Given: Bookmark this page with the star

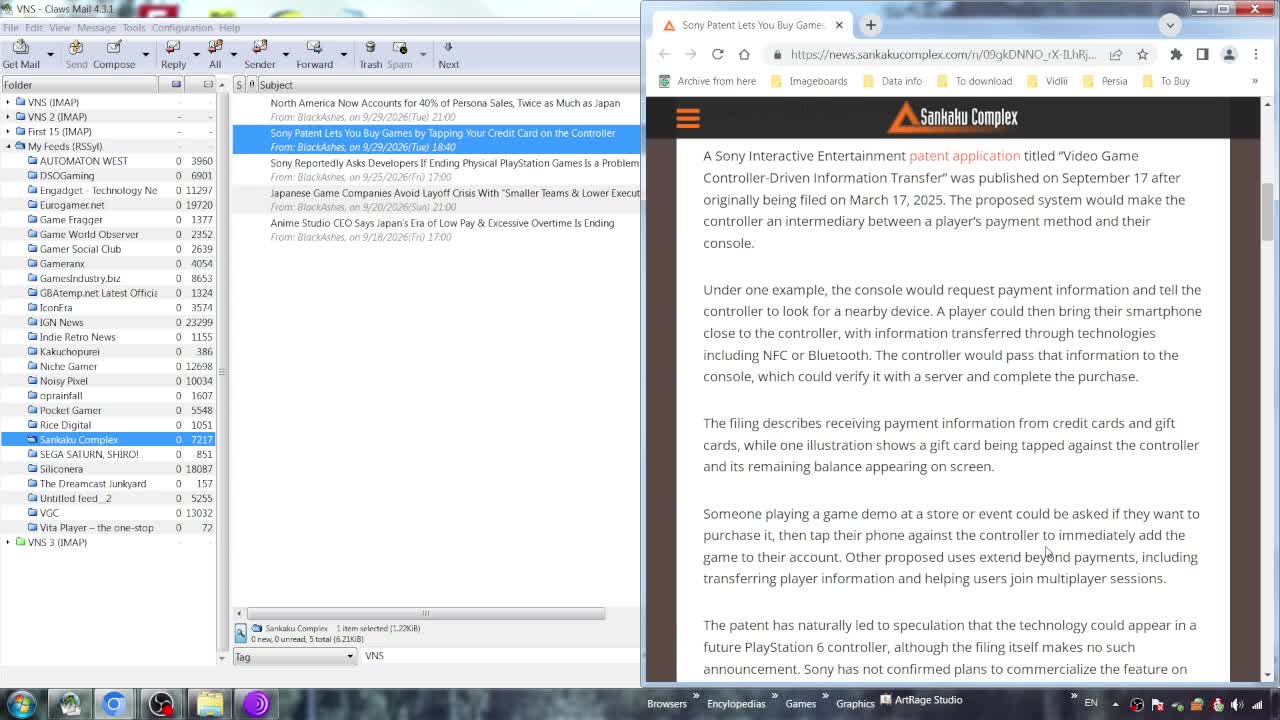Looking at the screenshot, I should [x=1142, y=54].
